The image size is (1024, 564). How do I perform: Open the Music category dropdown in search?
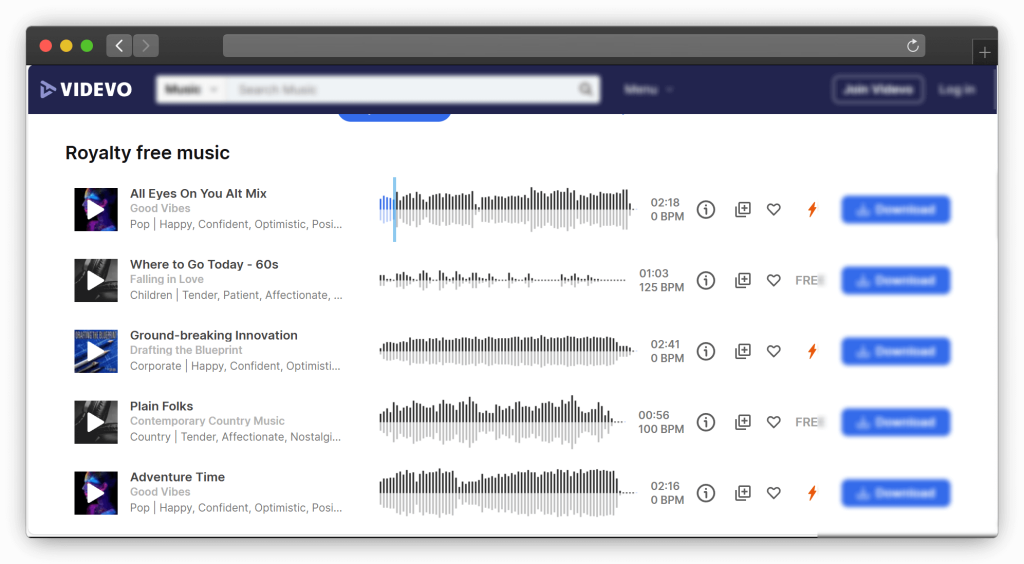190,90
